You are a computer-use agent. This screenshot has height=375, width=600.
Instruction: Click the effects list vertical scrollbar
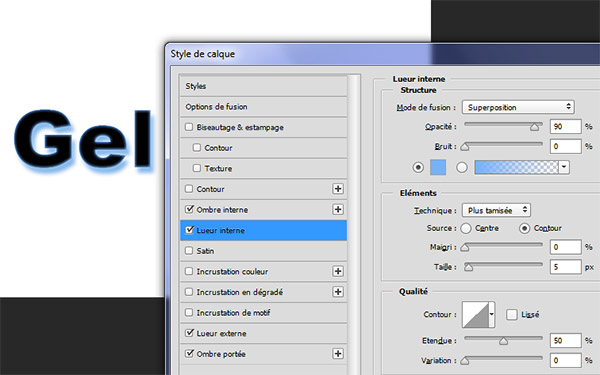pyautogui.click(x=354, y=224)
